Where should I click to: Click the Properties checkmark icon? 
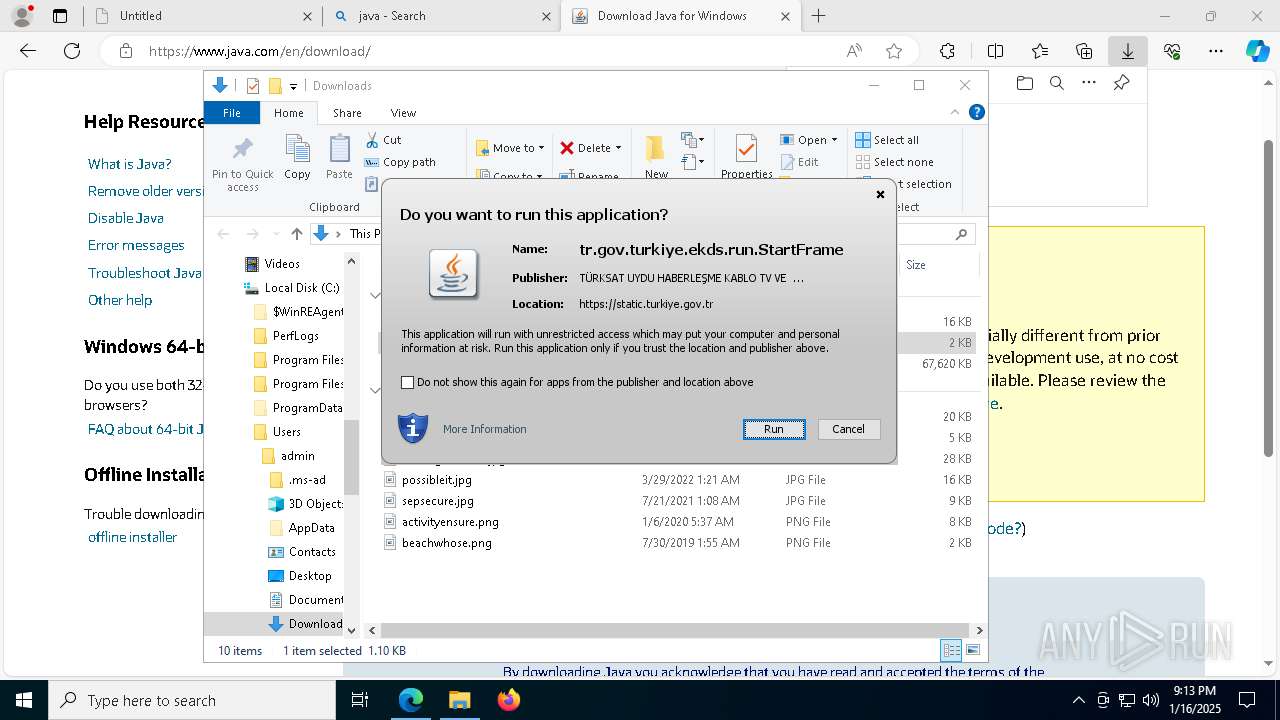click(x=746, y=149)
